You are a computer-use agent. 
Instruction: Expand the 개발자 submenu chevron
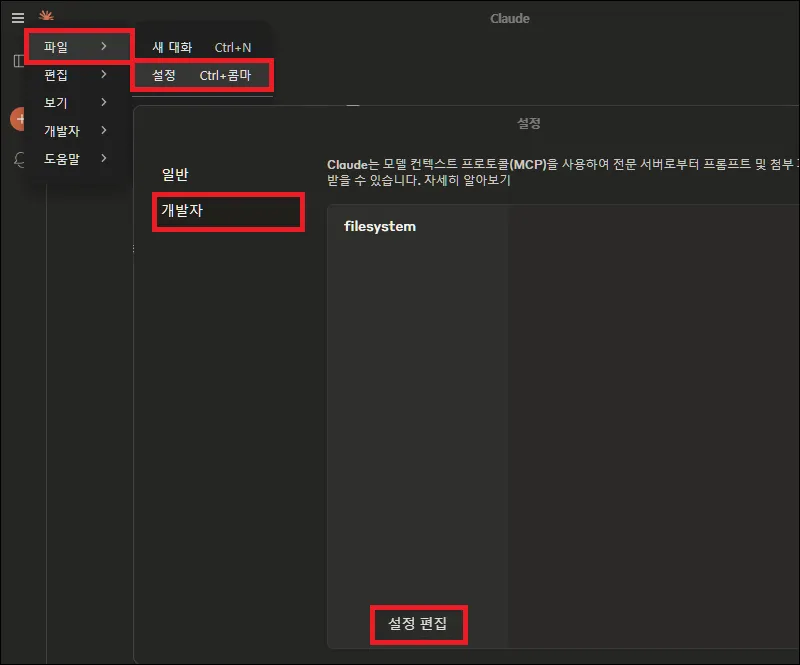[x=104, y=130]
